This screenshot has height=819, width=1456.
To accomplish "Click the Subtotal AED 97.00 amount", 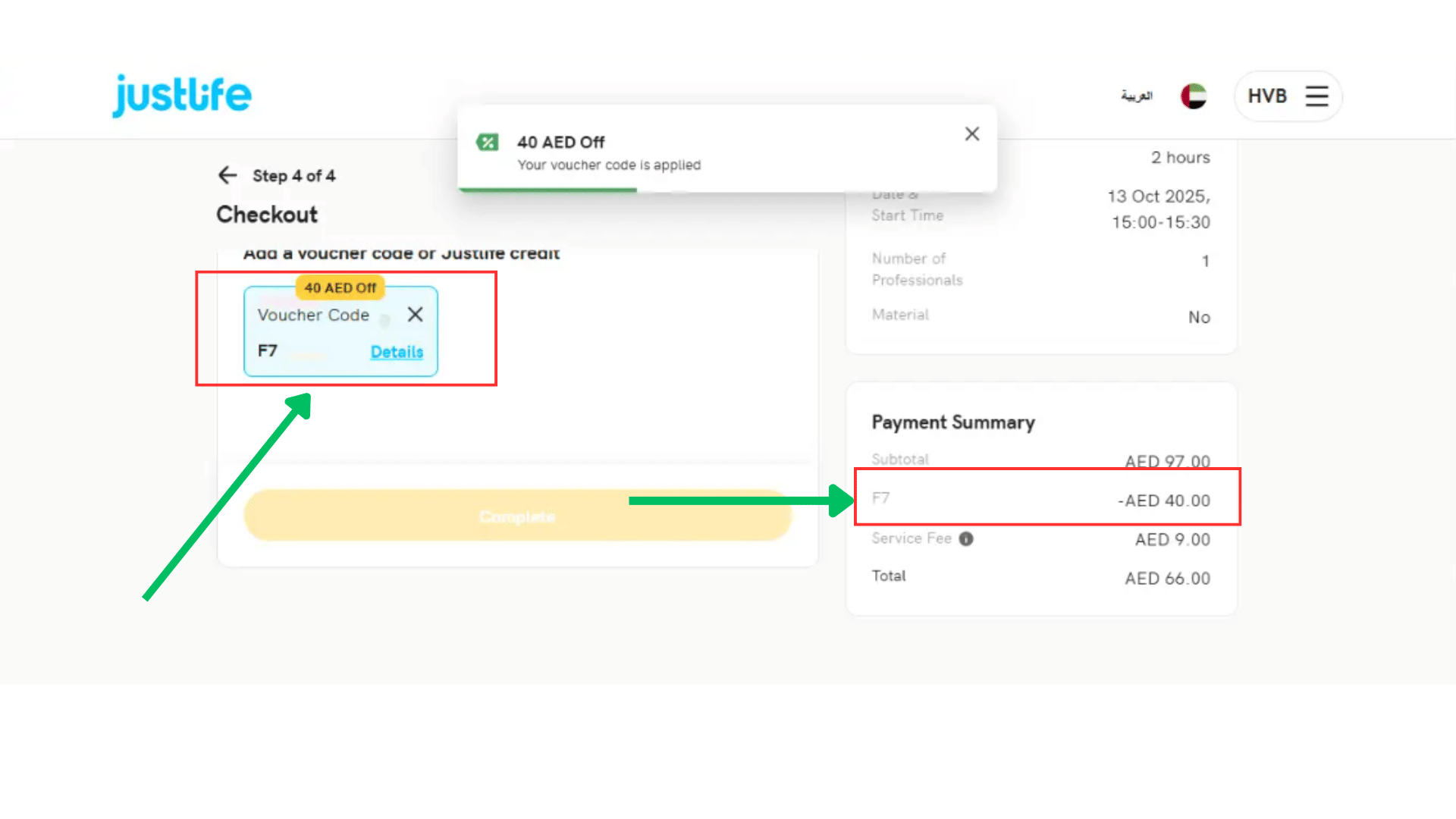I will pyautogui.click(x=1167, y=461).
